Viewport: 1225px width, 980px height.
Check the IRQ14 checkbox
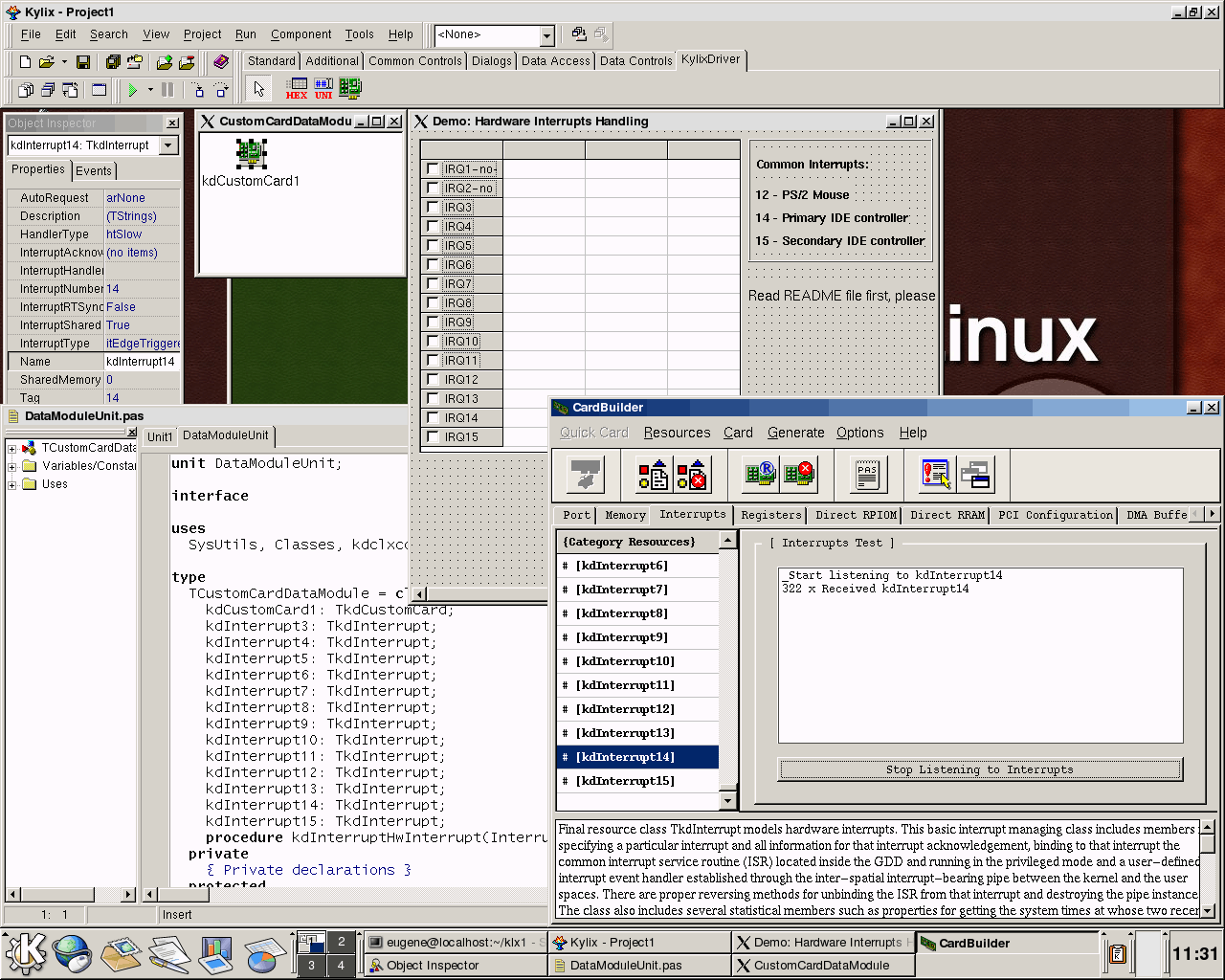click(433, 417)
